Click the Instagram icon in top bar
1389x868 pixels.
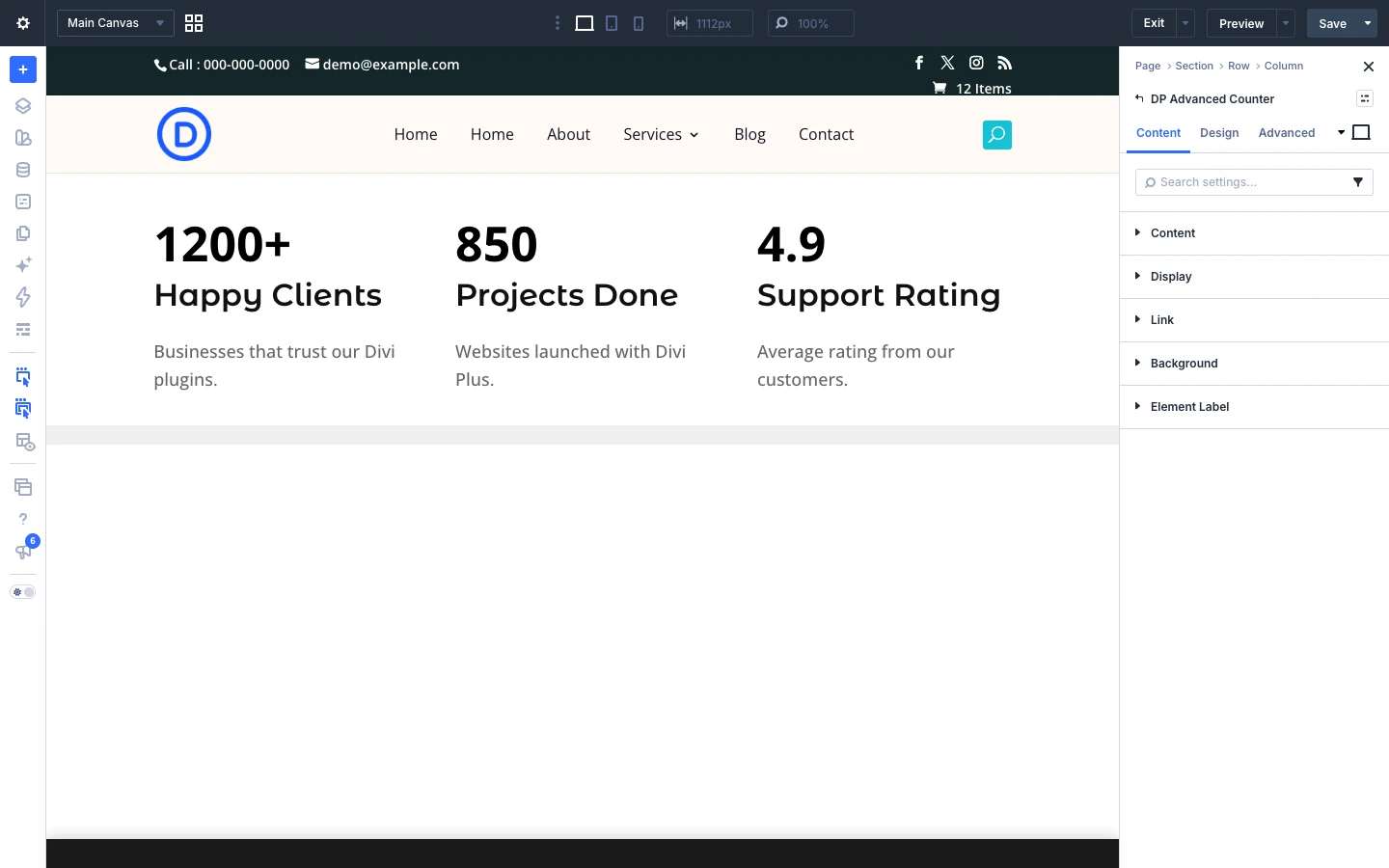pos(976,63)
